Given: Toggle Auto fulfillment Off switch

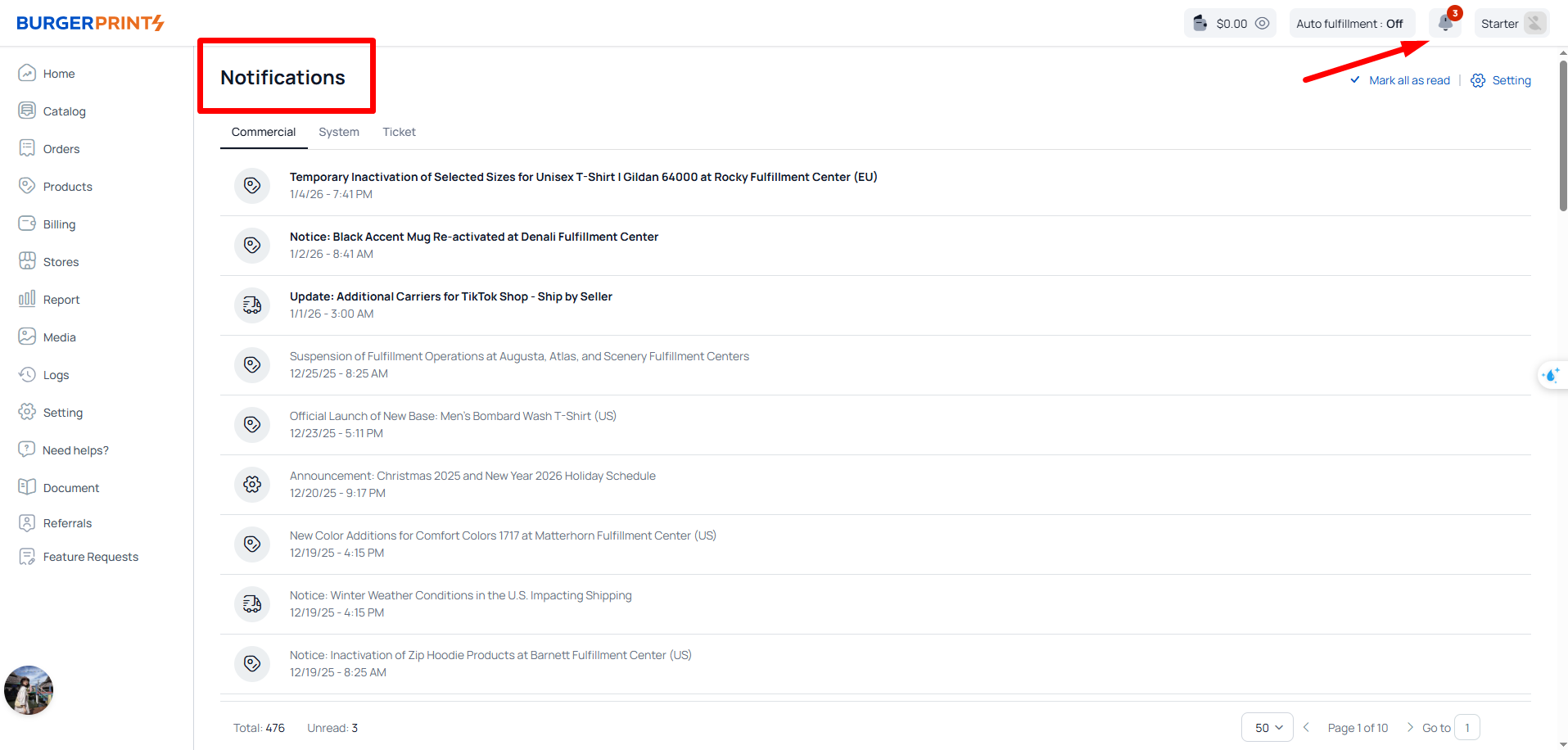Looking at the screenshot, I should tap(1349, 24).
